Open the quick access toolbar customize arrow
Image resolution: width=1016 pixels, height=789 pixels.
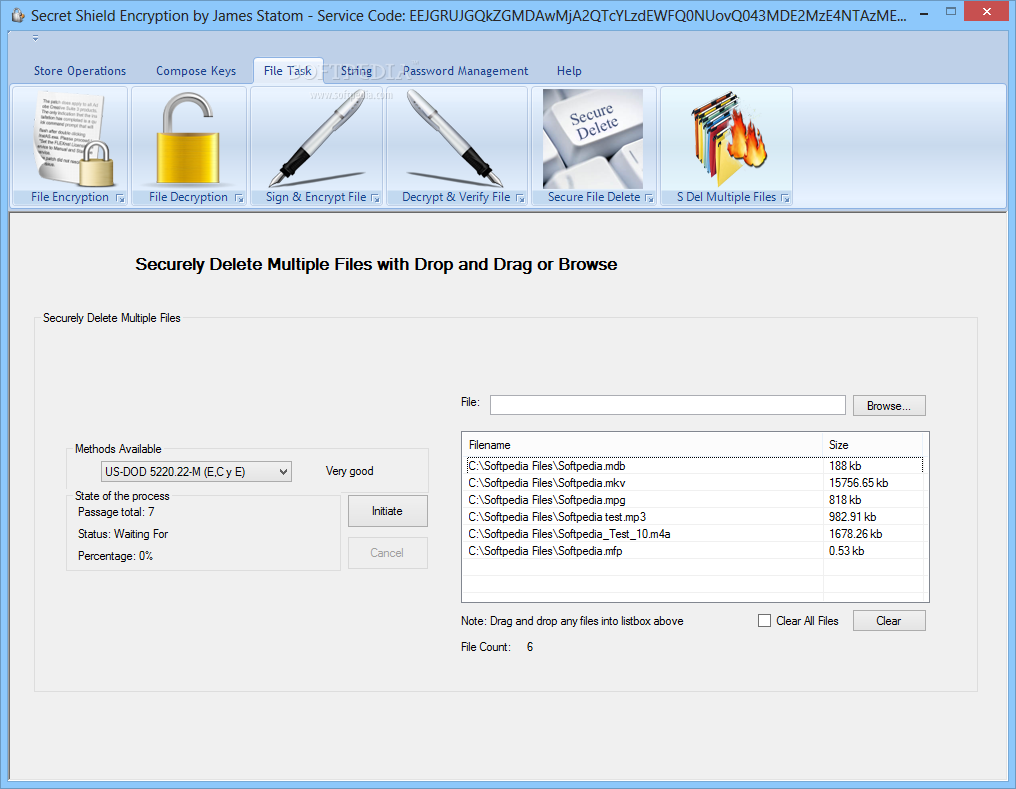36,38
